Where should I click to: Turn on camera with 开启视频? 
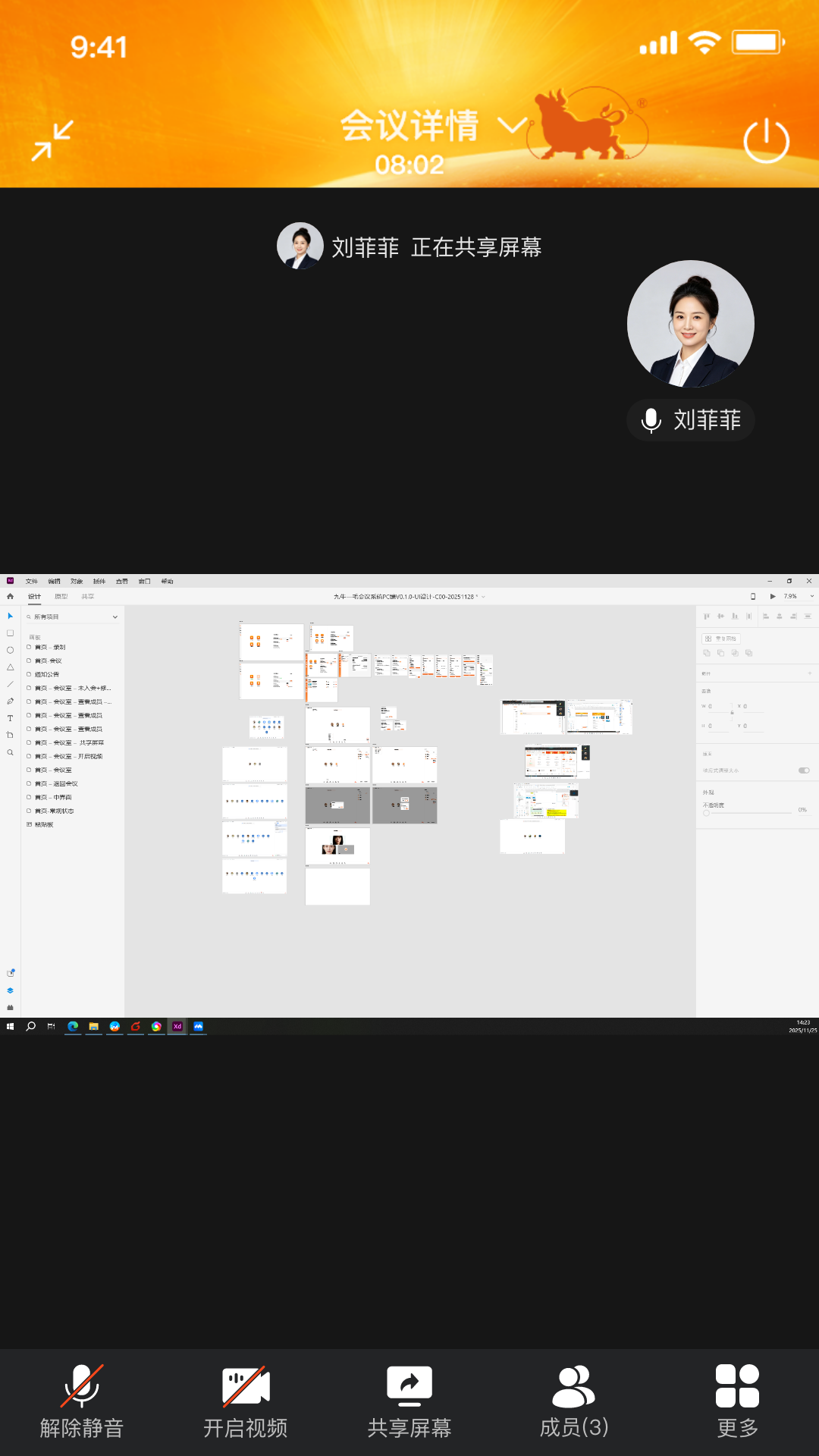[x=246, y=1401]
